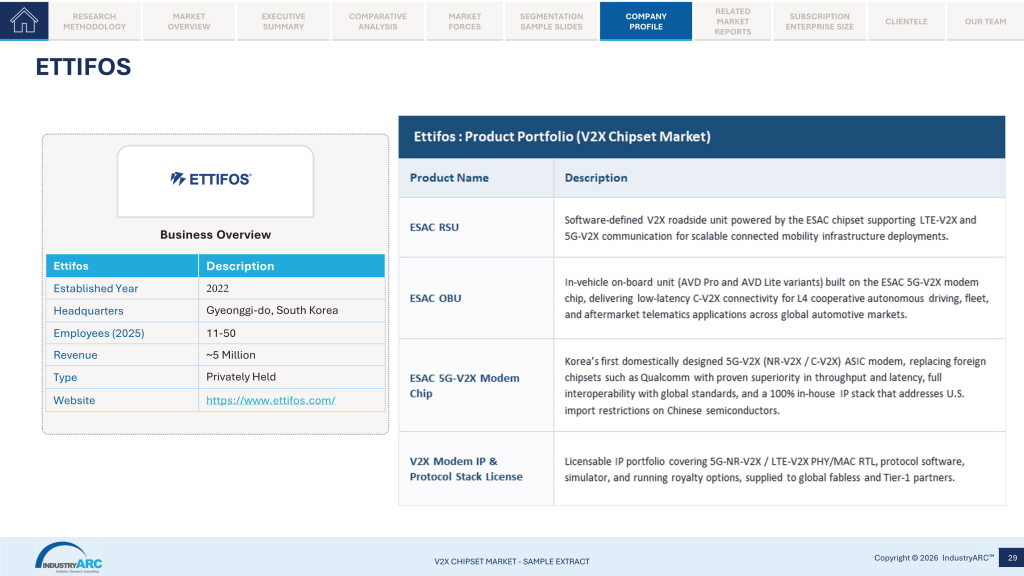Go to the Subscription Enterprise Size tab
The image size is (1024, 576).
point(820,21)
